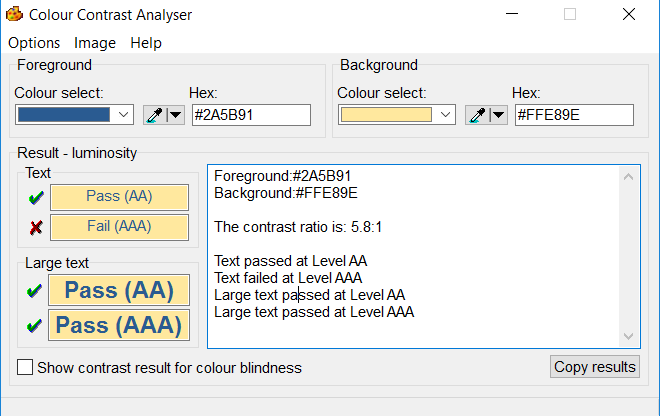The width and height of the screenshot is (660, 416).
Task: Pick foreground colour with eyedropper tool
Action: [x=154, y=115]
